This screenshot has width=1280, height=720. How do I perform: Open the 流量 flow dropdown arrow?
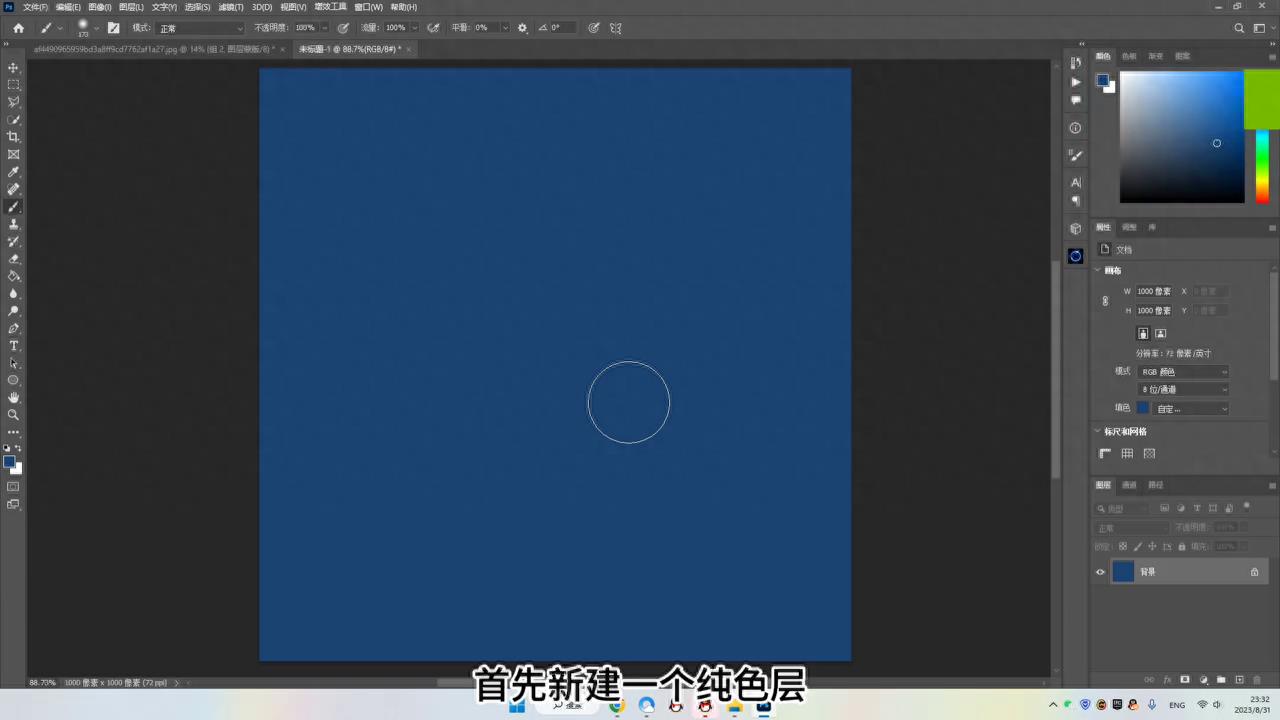[415, 28]
